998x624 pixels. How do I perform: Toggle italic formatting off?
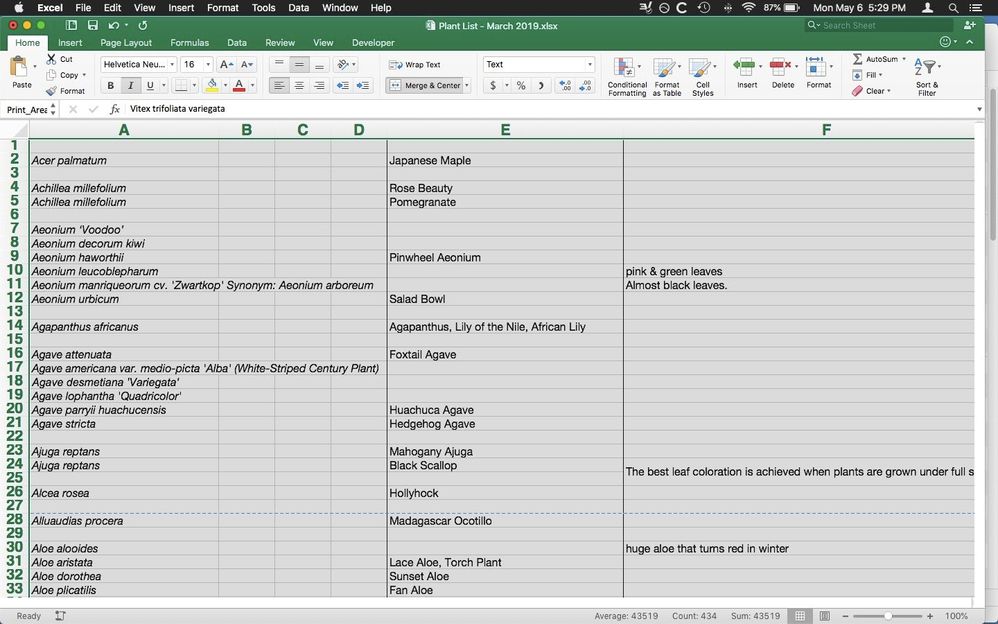point(131,85)
